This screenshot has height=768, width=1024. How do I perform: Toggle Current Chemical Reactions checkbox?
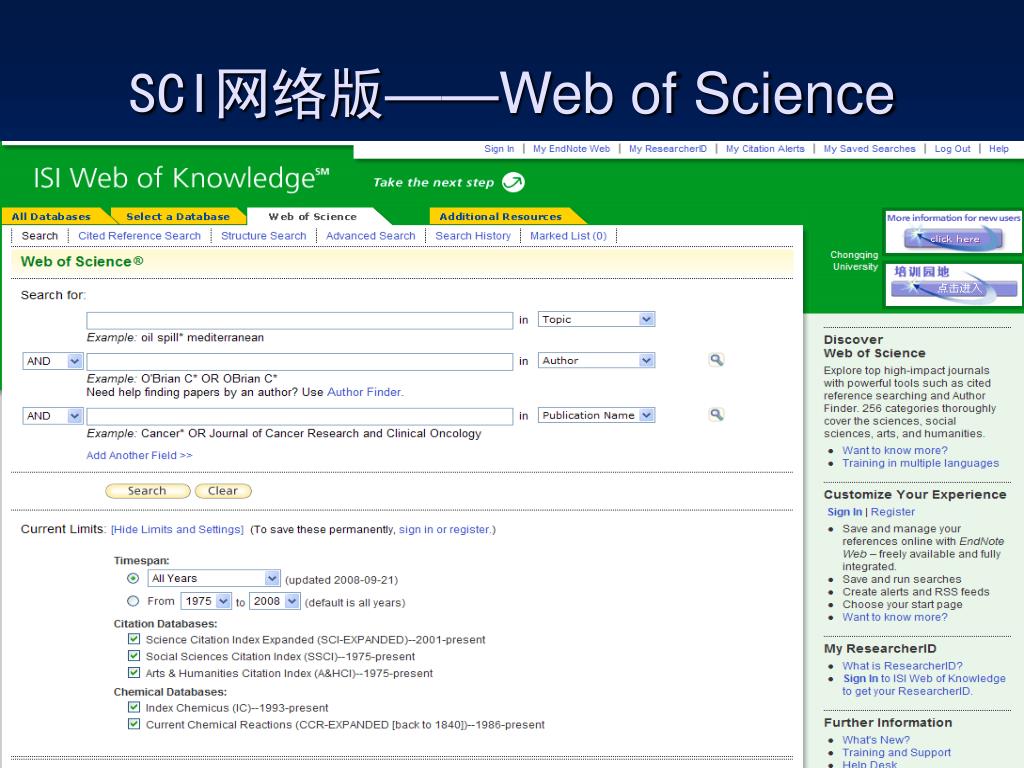pyautogui.click(x=134, y=724)
